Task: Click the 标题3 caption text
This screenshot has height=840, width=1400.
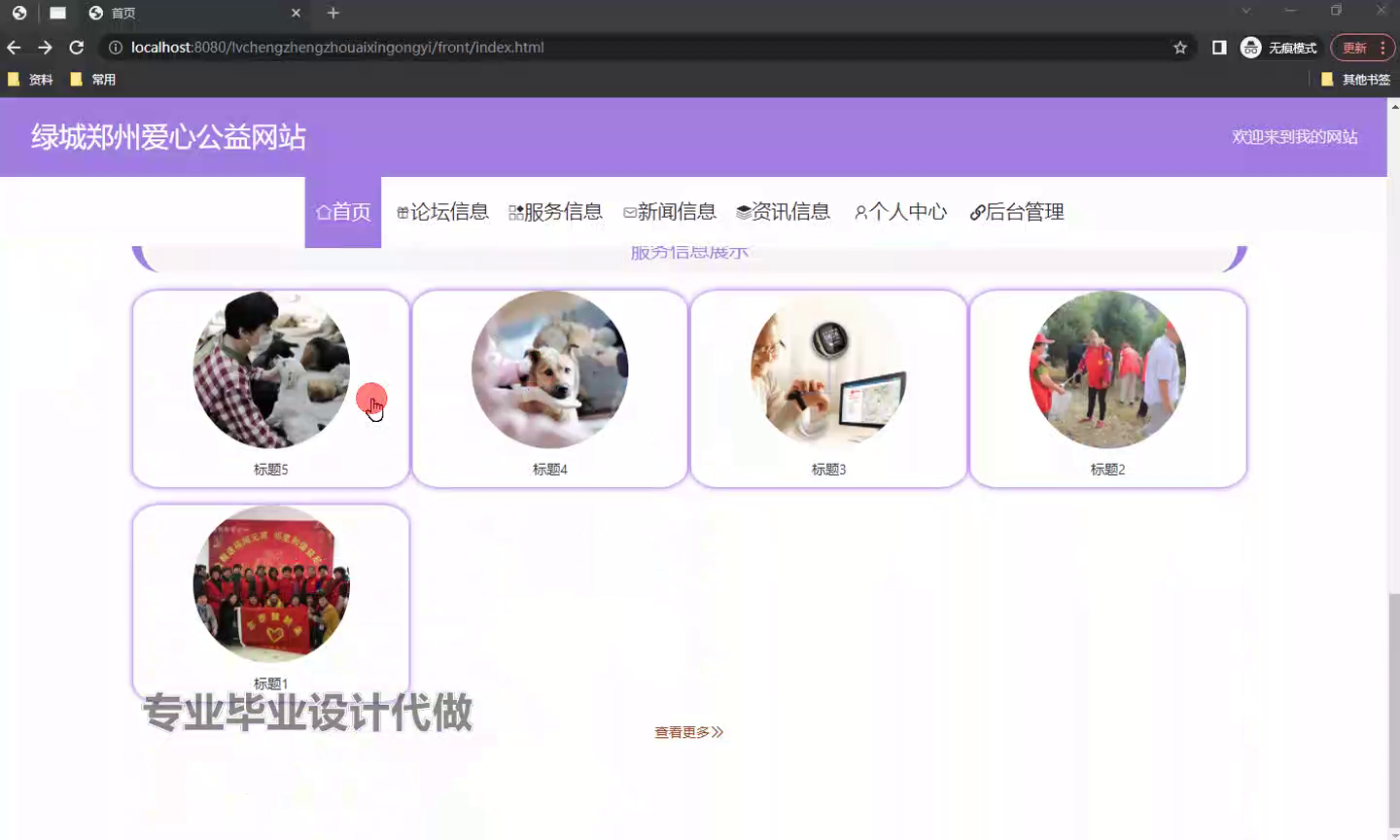Action: [829, 470]
